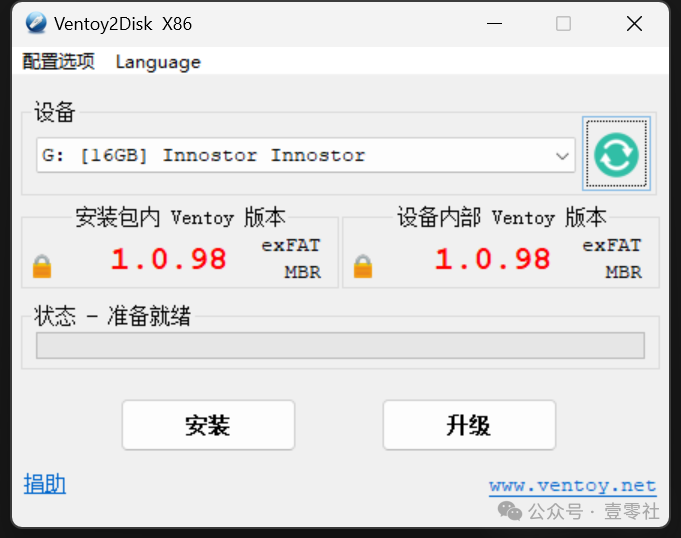This screenshot has width=681, height=538.
Task: Click the Ventoy2Disk app icon in title bar
Action: pyautogui.click(x=36, y=23)
